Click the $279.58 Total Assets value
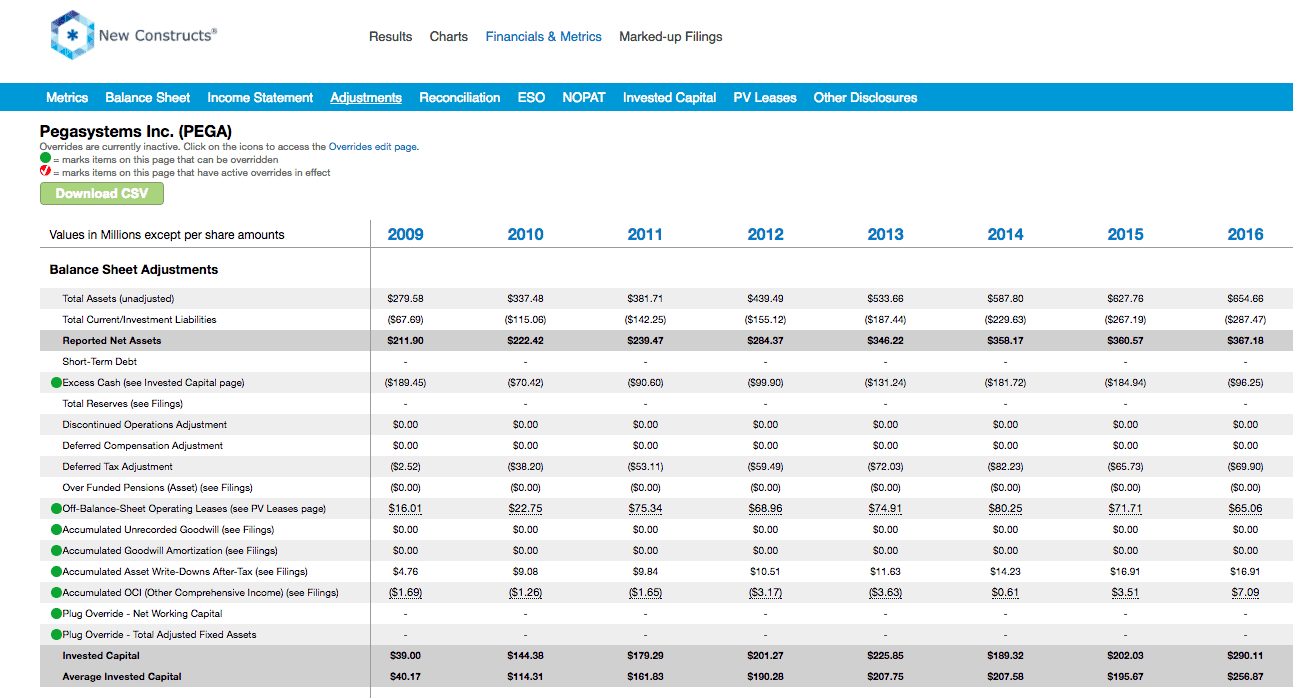Screen dimensions: 1293x698 pos(405,299)
